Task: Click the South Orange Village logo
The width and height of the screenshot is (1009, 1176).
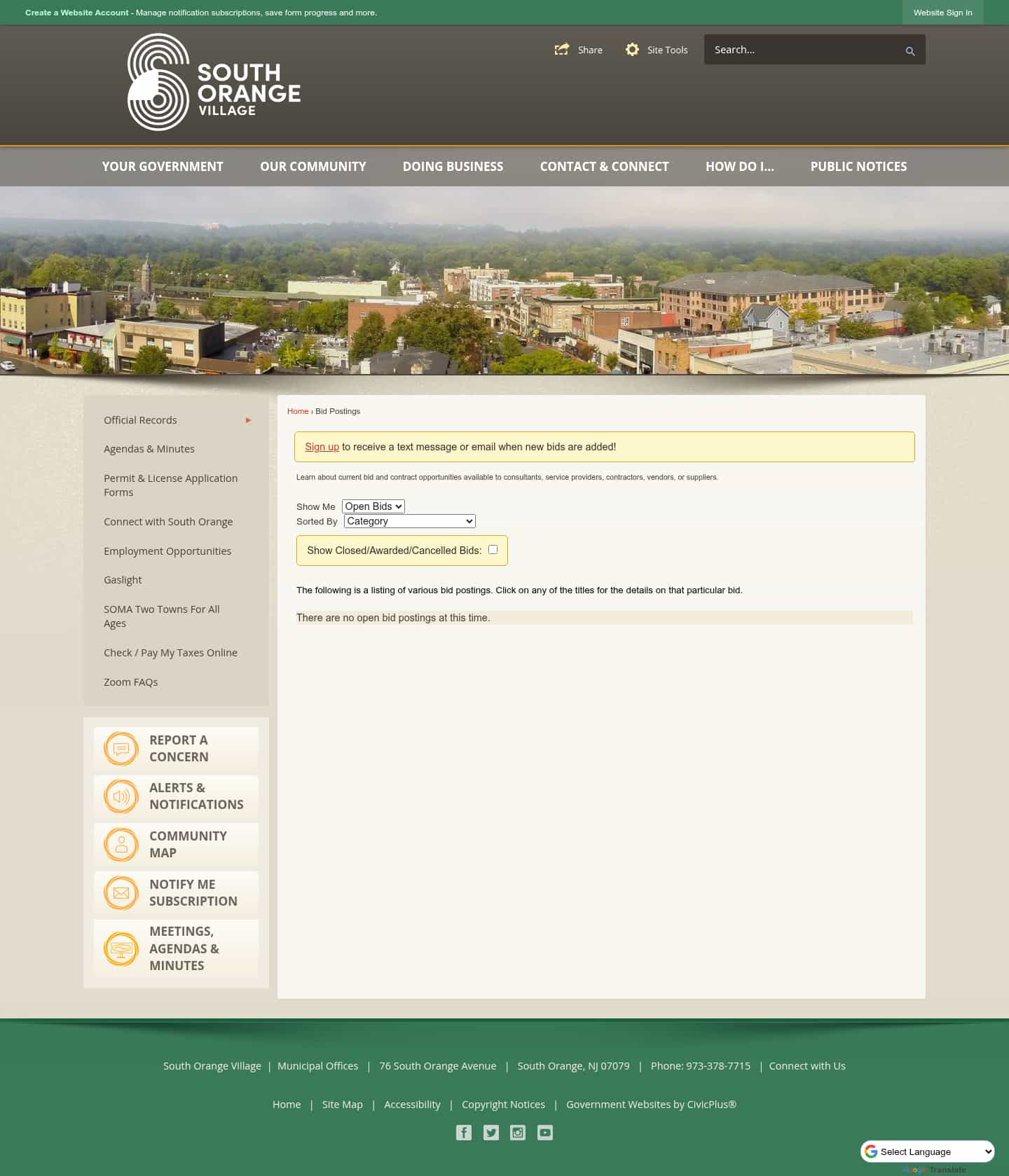Action: (214, 82)
